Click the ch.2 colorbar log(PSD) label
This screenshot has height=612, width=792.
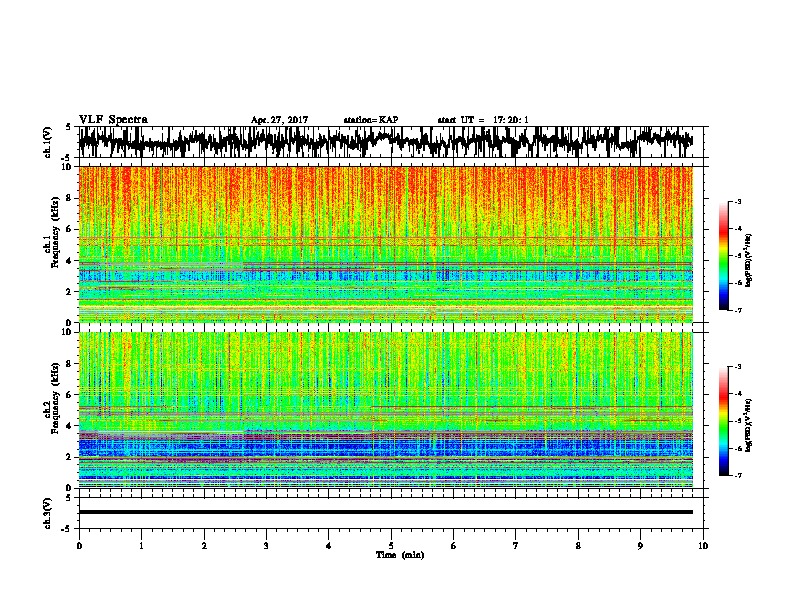pos(748,425)
